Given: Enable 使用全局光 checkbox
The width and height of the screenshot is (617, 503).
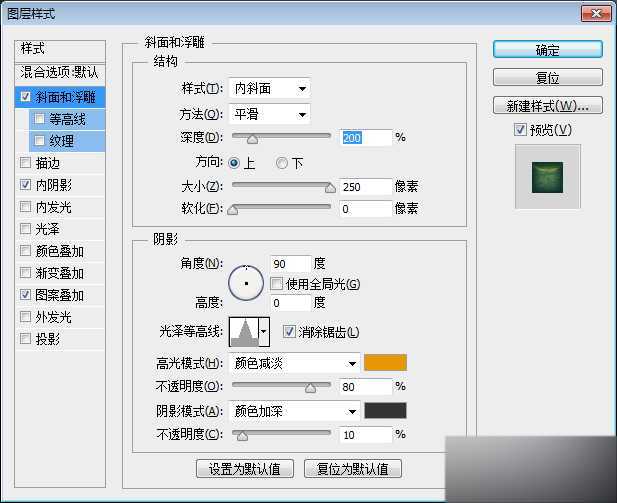Looking at the screenshot, I should click(x=277, y=284).
